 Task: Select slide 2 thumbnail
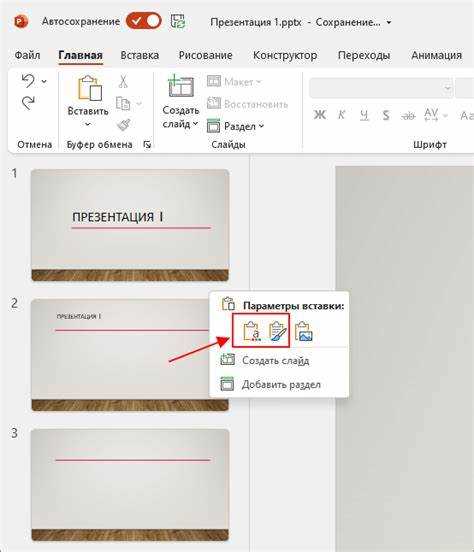tap(130, 355)
